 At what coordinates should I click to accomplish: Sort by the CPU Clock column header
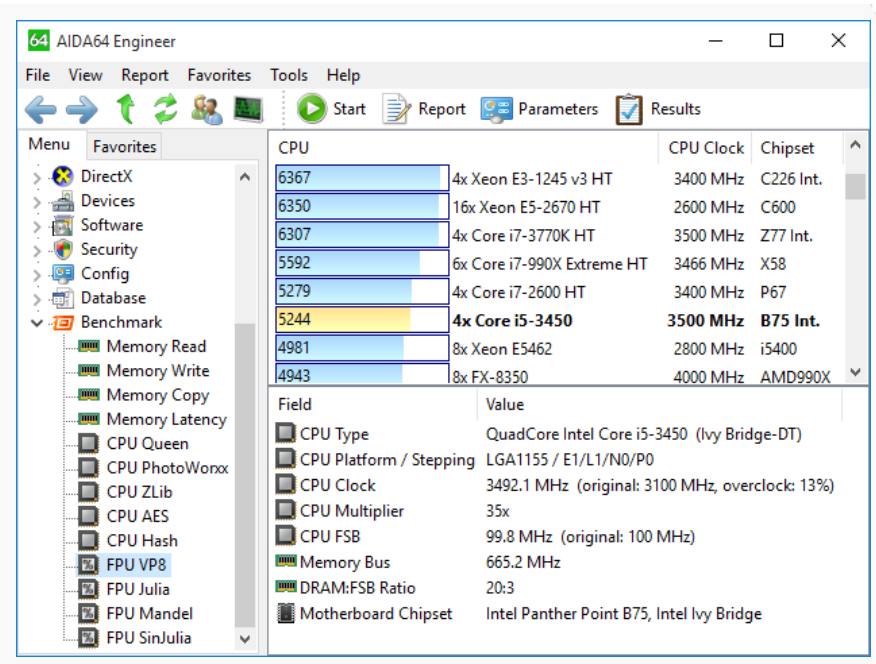point(706,148)
